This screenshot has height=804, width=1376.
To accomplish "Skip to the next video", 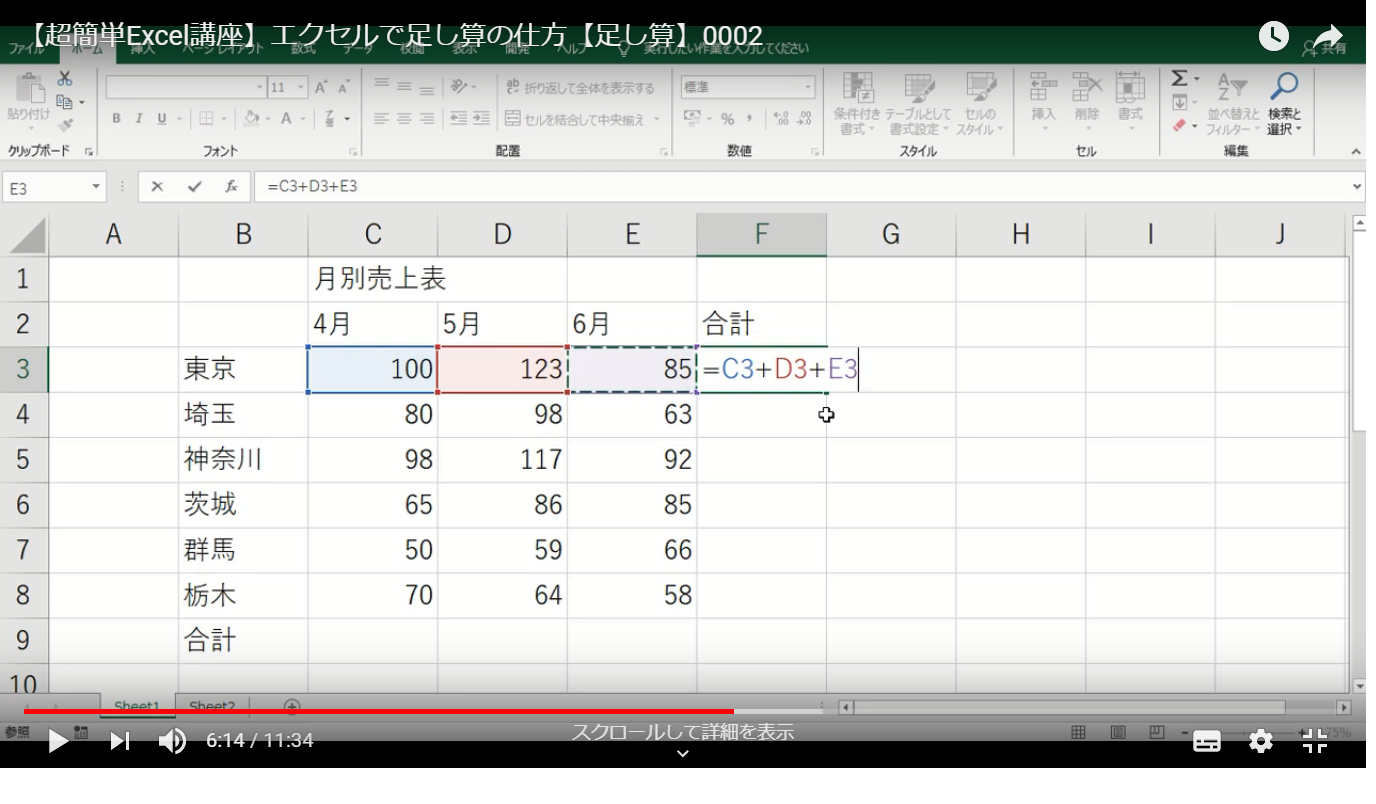I will (119, 741).
